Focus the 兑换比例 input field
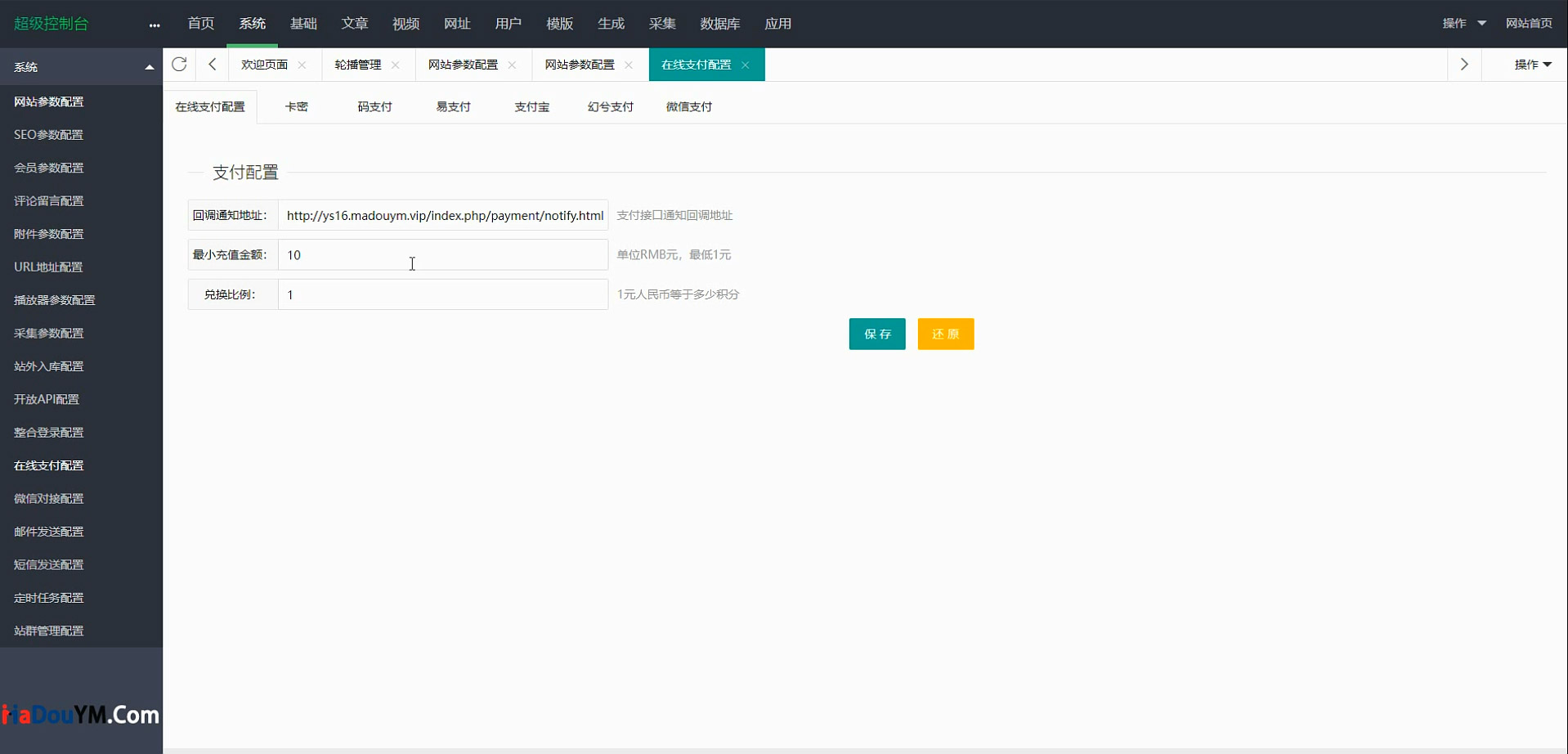The height and width of the screenshot is (754, 1568). [443, 294]
